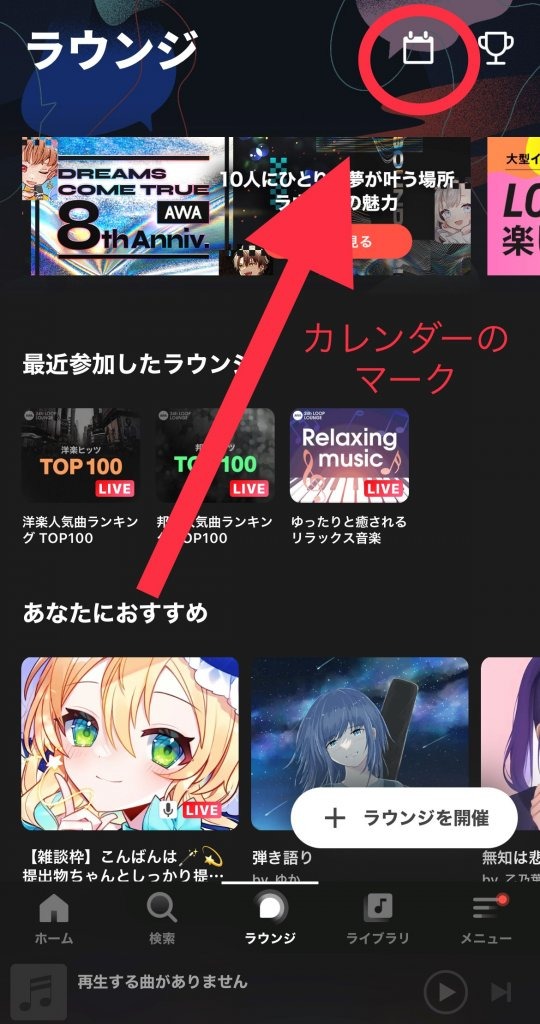
Task: Open the 洋楽ヒッツ TOP 100 lounge
Action: [80, 455]
